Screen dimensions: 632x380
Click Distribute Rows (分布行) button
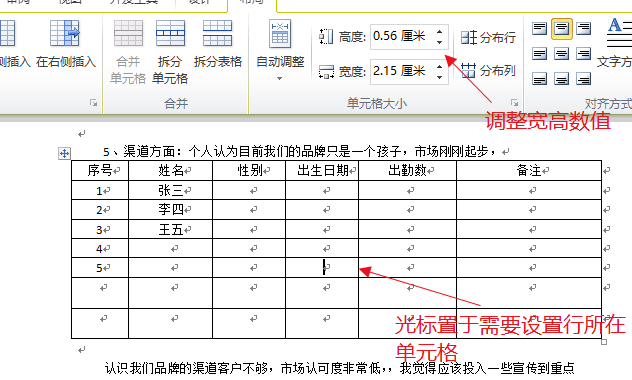point(488,37)
